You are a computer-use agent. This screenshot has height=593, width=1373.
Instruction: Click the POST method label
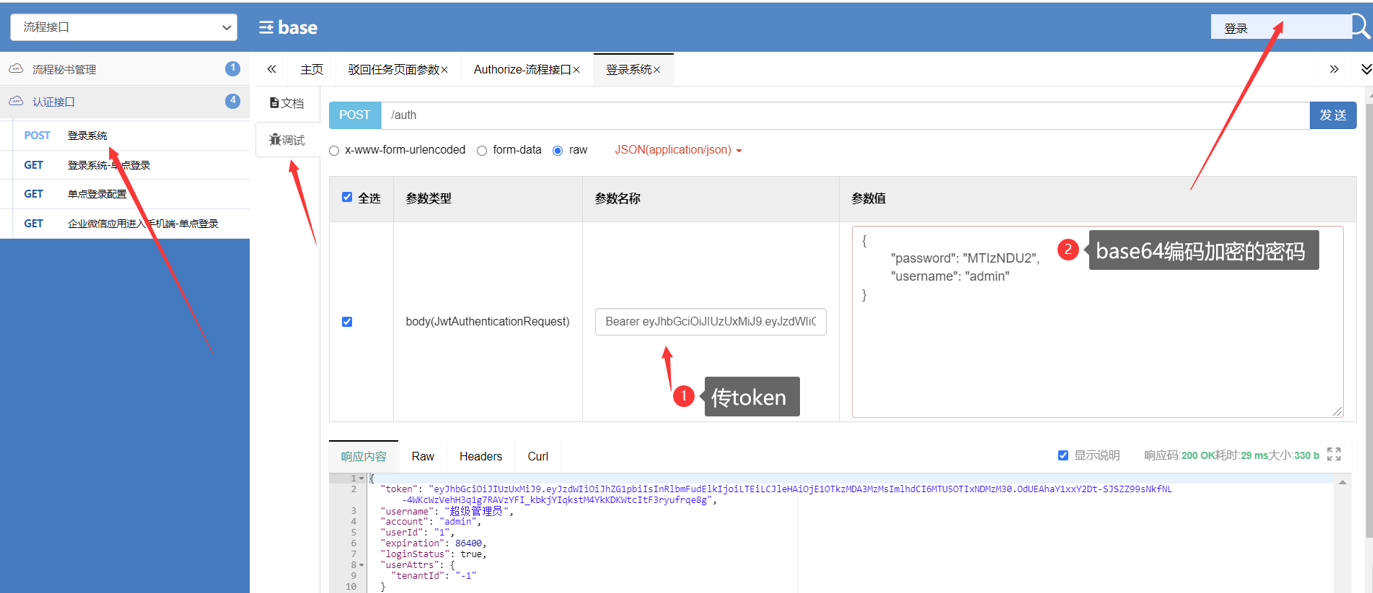(x=355, y=115)
